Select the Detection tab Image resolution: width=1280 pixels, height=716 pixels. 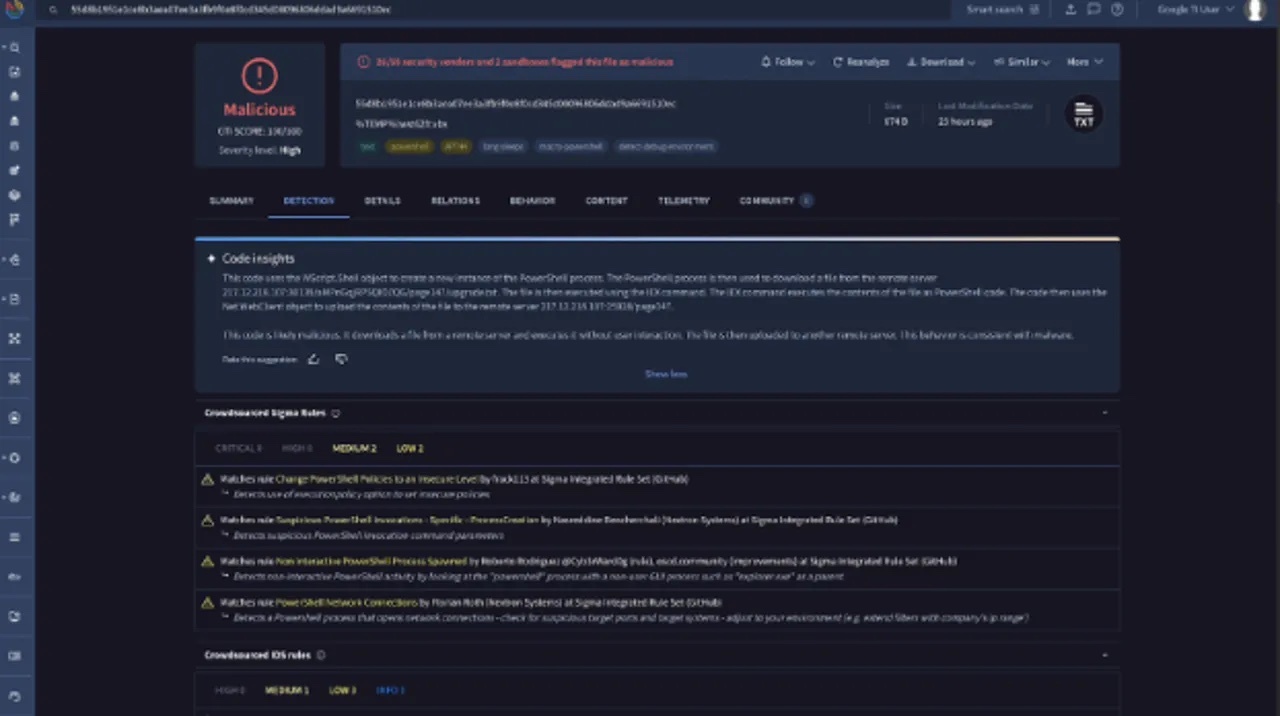click(309, 201)
